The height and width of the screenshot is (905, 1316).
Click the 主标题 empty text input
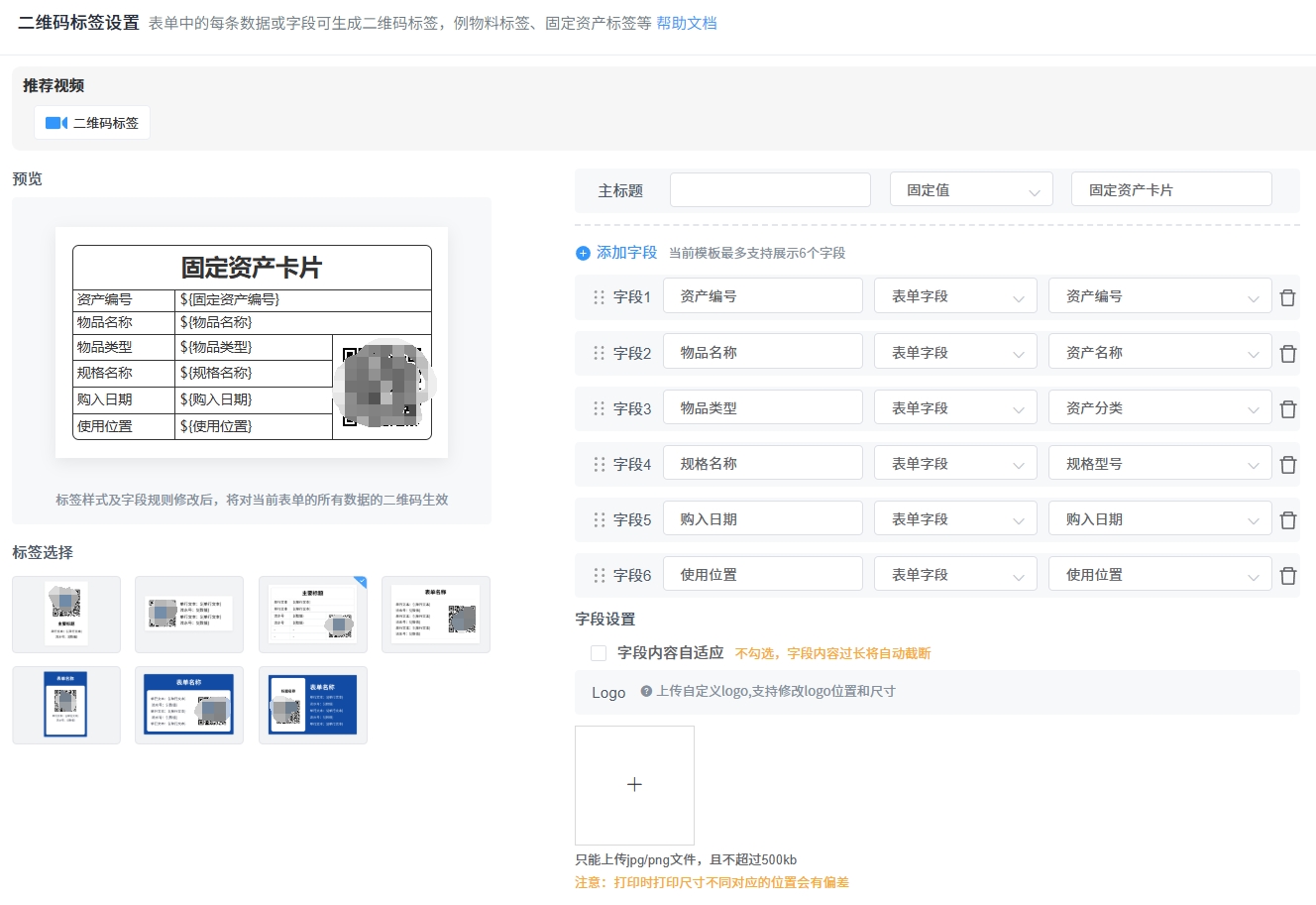(770, 190)
